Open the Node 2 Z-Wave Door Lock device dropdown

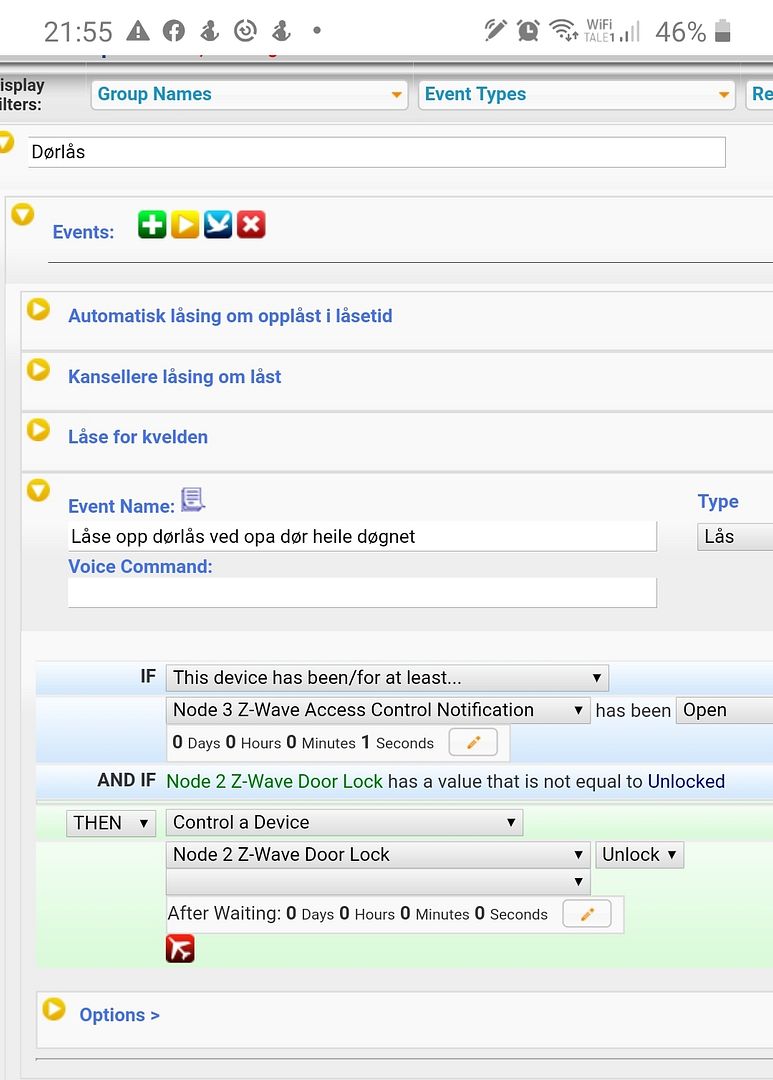tap(378, 855)
